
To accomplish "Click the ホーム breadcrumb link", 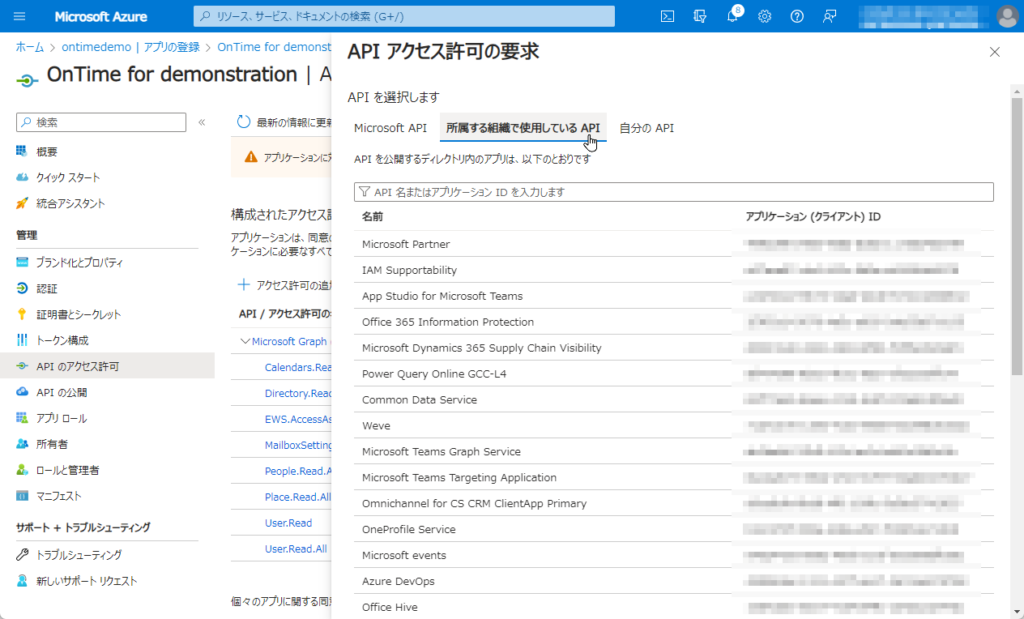I will point(30,47).
